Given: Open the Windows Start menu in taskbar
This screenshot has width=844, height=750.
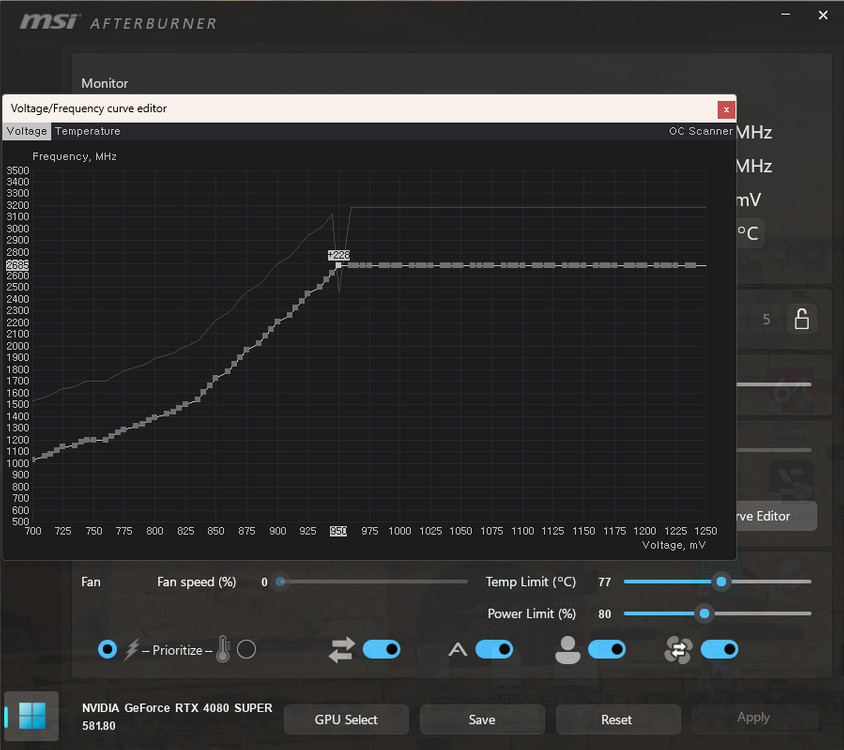Looking at the screenshot, I should click(x=31, y=716).
